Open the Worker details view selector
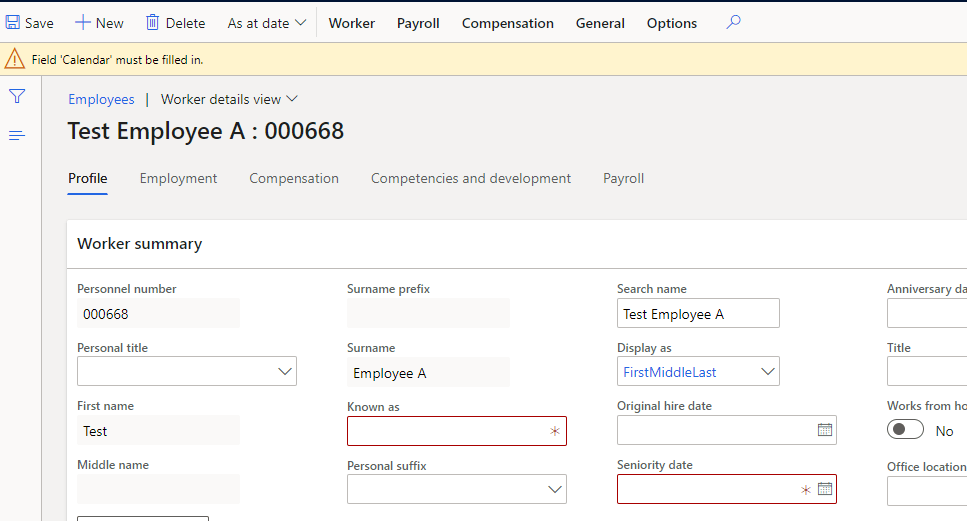Viewport: 967px width, 521px height. click(229, 99)
